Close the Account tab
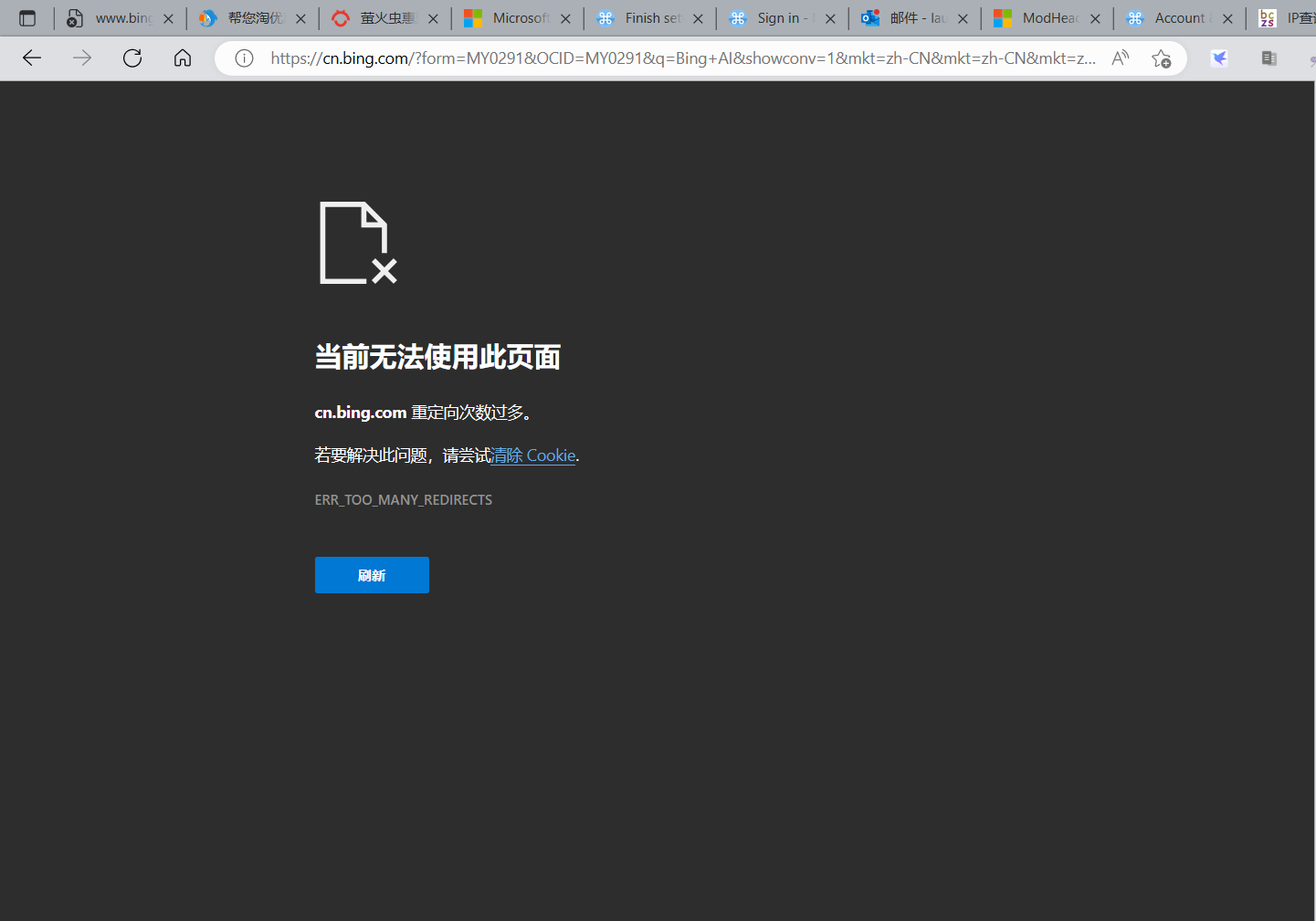The width and height of the screenshot is (1316, 921). [x=1227, y=18]
